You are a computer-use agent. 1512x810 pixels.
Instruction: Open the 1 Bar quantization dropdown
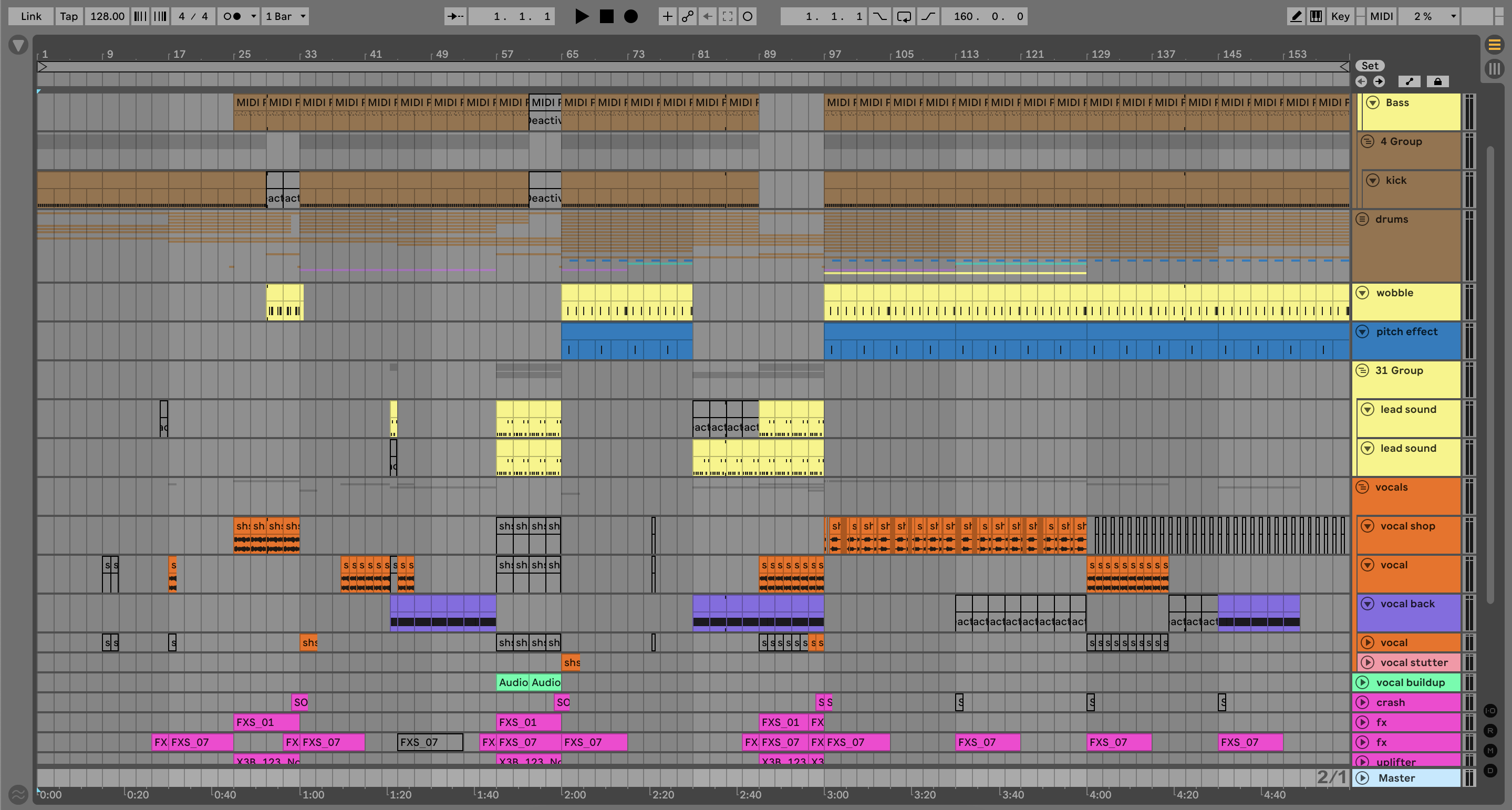click(x=285, y=16)
